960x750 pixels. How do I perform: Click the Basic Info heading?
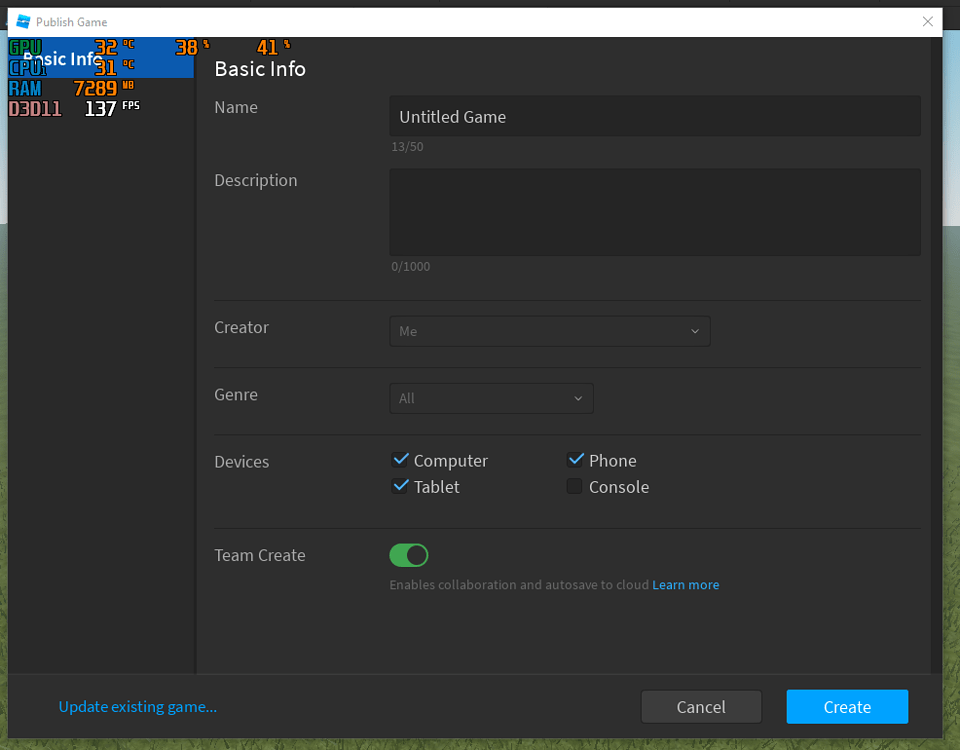pyautogui.click(x=259, y=69)
